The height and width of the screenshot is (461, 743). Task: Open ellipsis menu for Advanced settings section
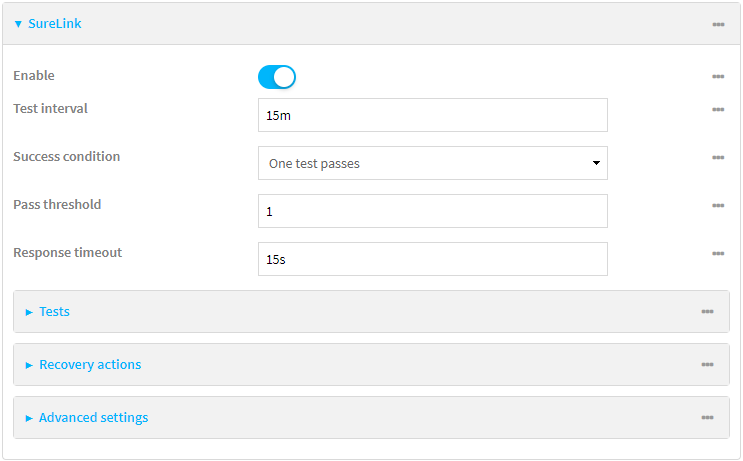pyautogui.click(x=707, y=418)
